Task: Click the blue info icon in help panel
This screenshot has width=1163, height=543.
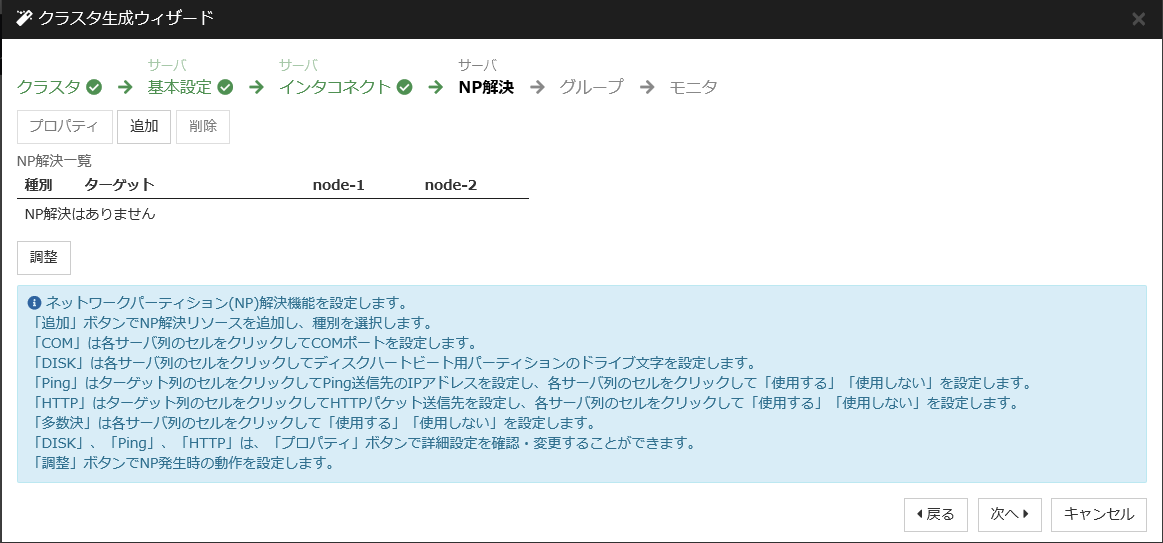Action: 34,302
